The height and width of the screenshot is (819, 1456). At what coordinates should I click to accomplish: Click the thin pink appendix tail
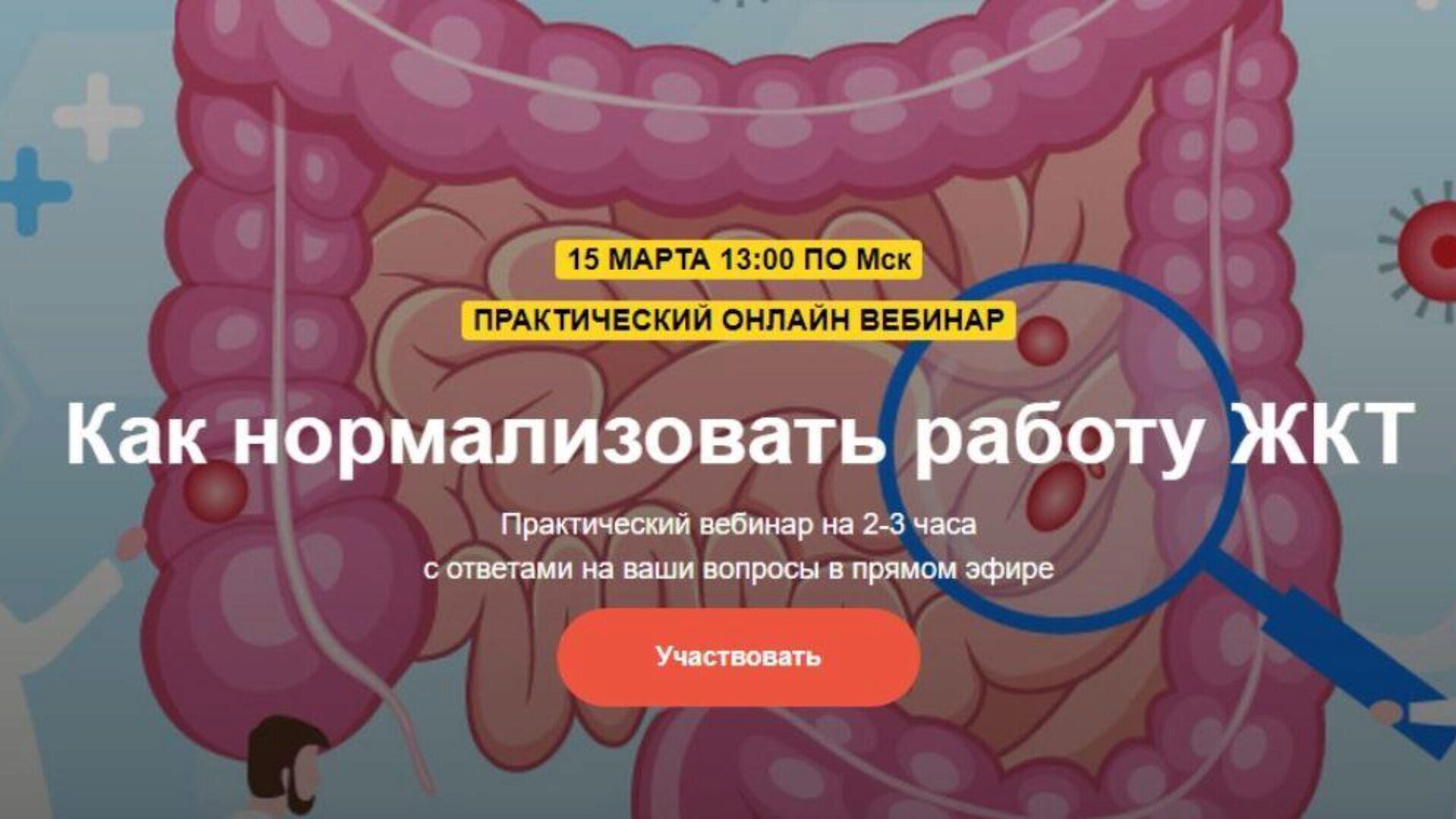click(409, 739)
